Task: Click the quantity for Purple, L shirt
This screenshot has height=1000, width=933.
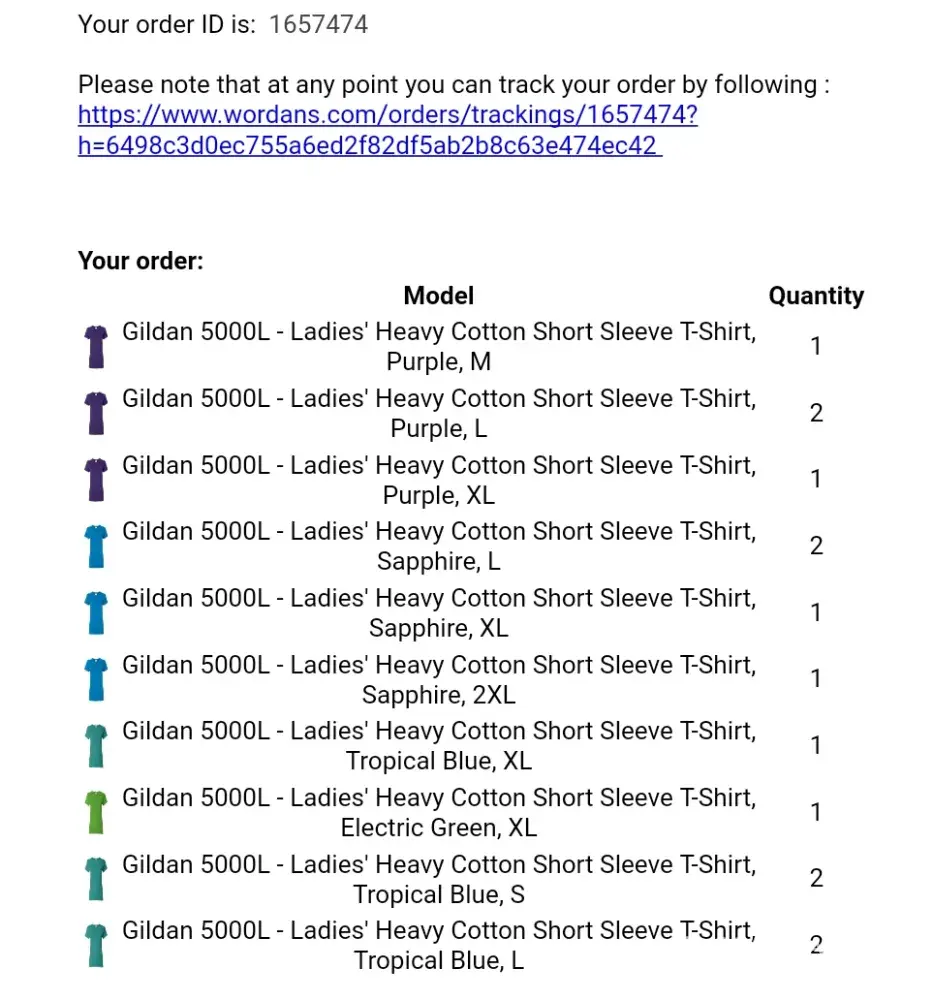Action: [816, 412]
